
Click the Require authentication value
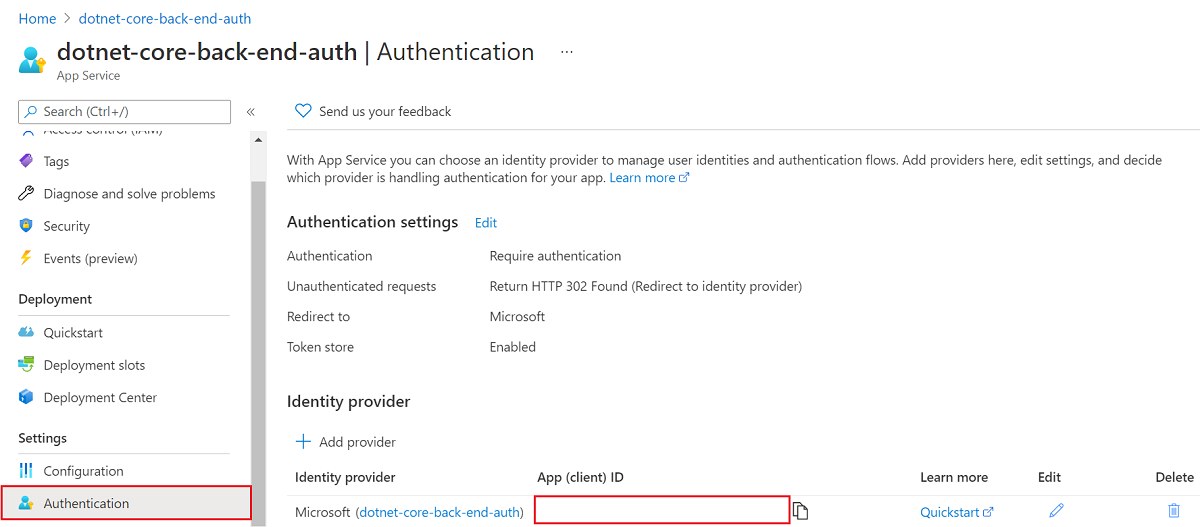coord(555,256)
